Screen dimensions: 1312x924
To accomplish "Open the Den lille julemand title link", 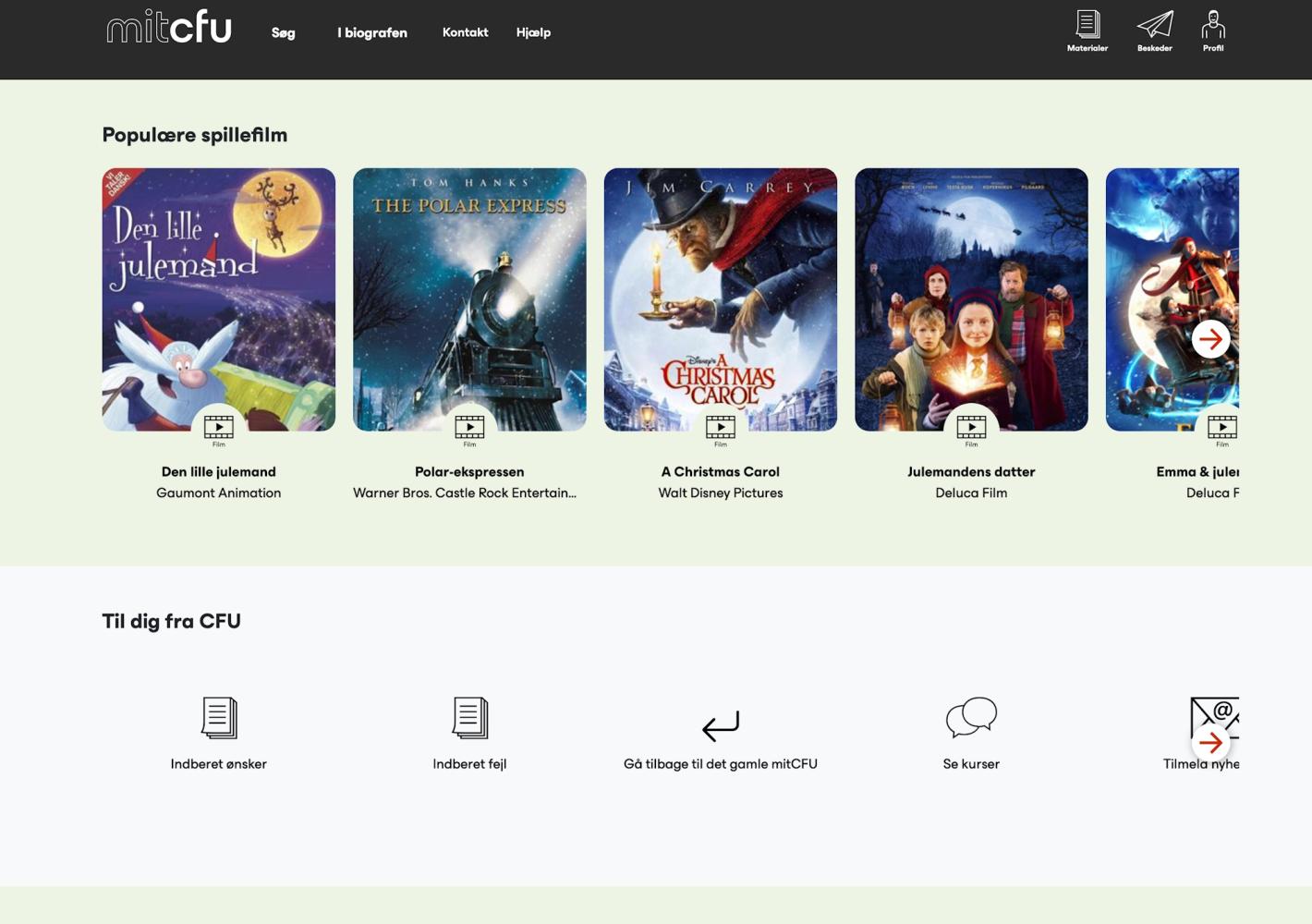I will [219, 471].
